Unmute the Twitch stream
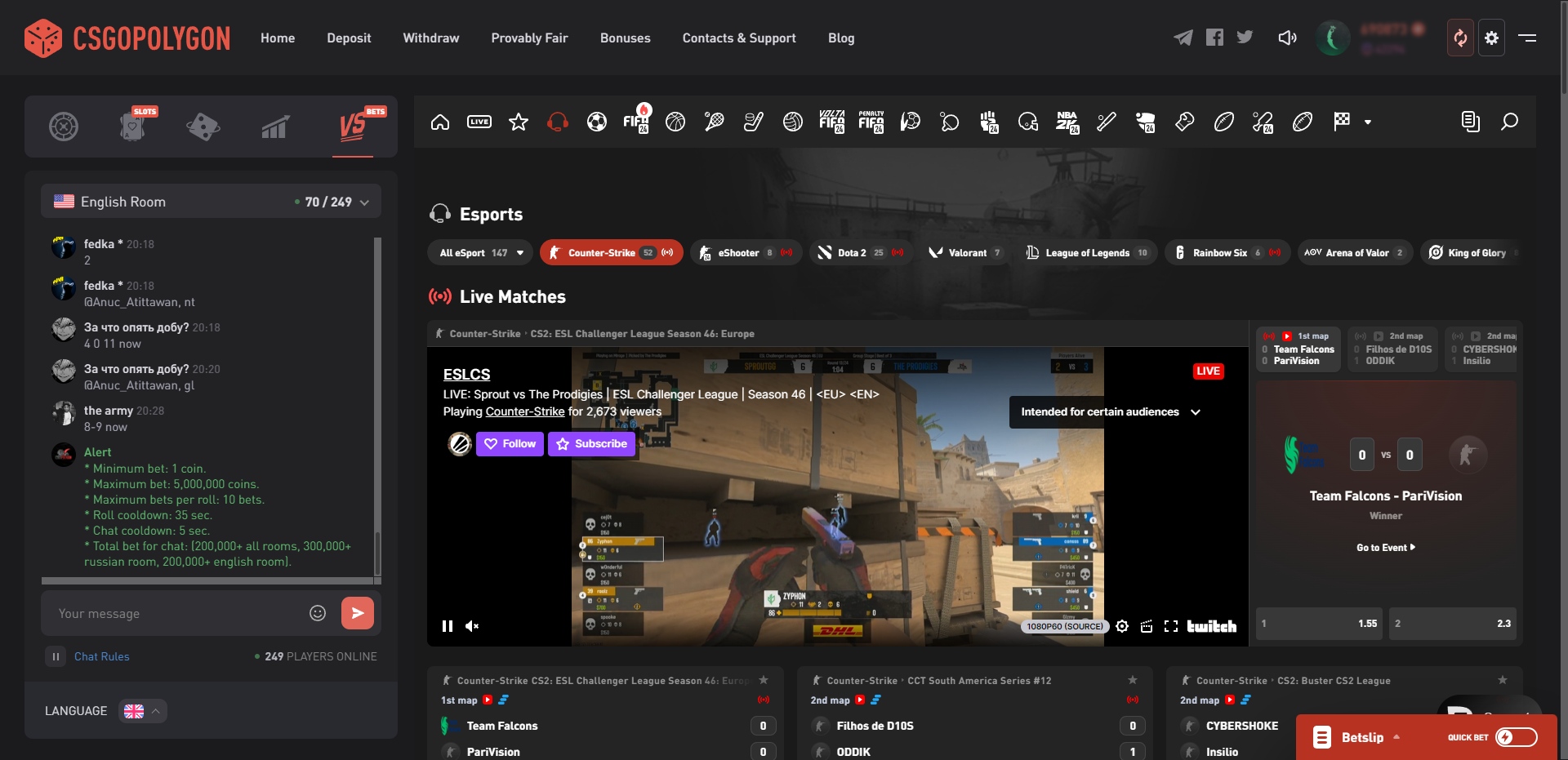Image resolution: width=1568 pixels, height=760 pixels. (x=472, y=626)
